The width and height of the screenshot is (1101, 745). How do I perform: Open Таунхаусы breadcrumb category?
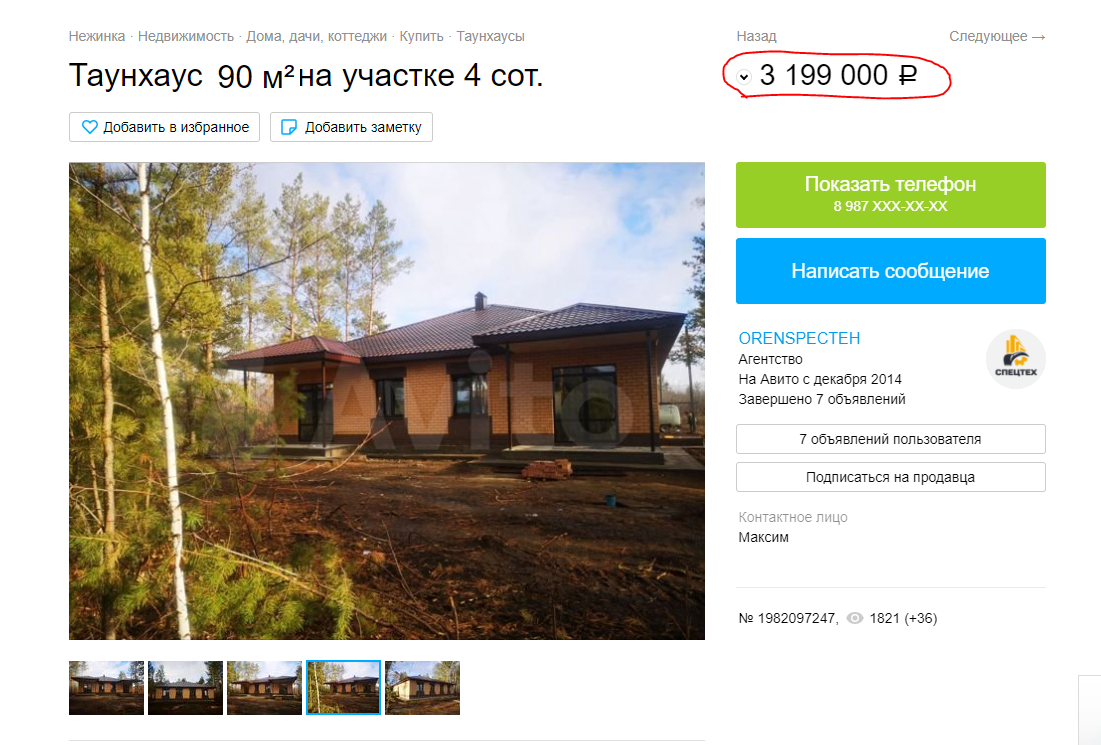tap(490, 37)
